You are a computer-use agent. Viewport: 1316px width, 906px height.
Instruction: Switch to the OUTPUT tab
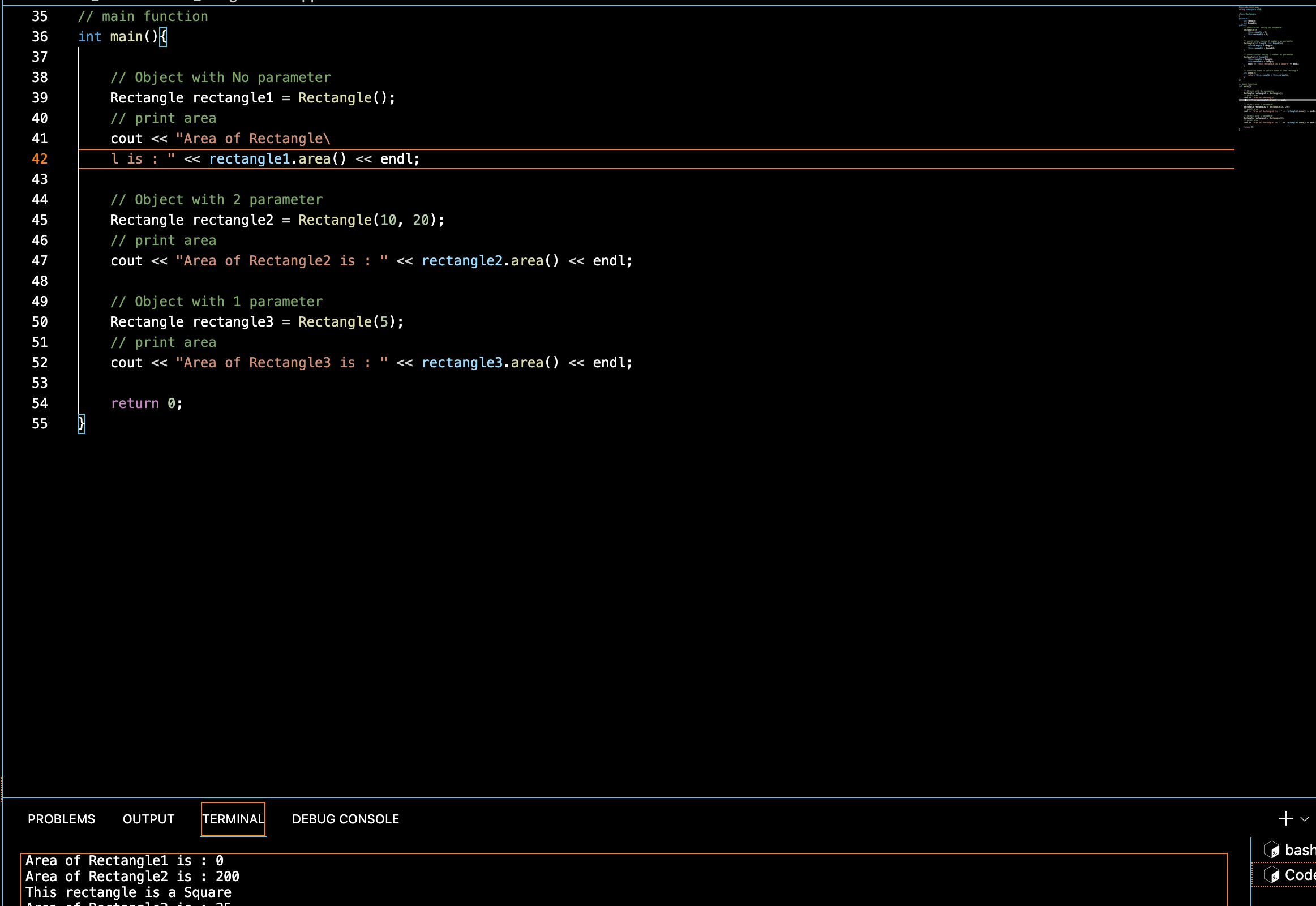coord(148,819)
